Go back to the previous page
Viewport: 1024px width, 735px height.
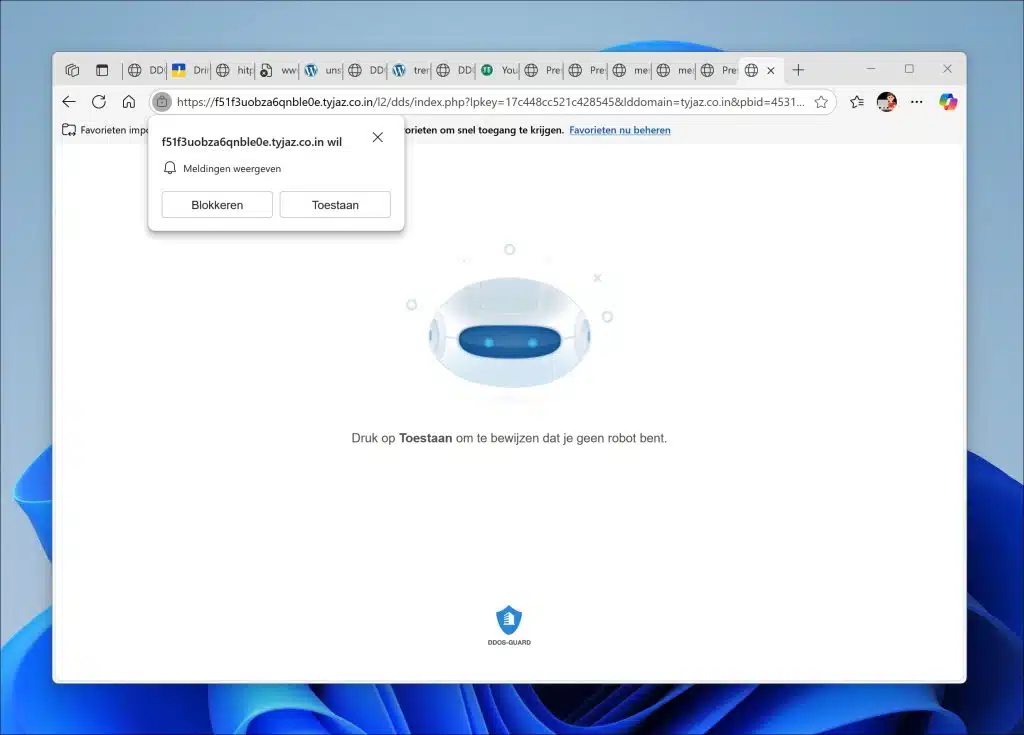pyautogui.click(x=69, y=101)
